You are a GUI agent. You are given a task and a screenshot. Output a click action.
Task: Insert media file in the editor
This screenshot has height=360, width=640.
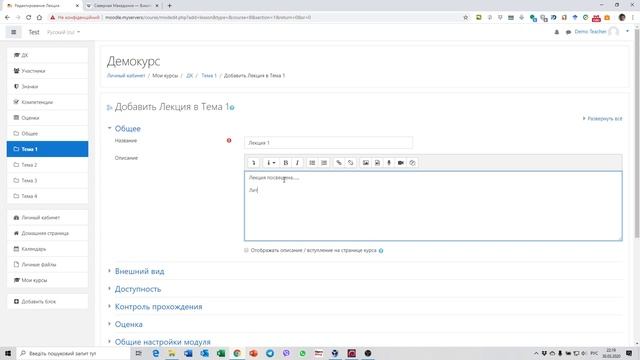click(x=377, y=163)
